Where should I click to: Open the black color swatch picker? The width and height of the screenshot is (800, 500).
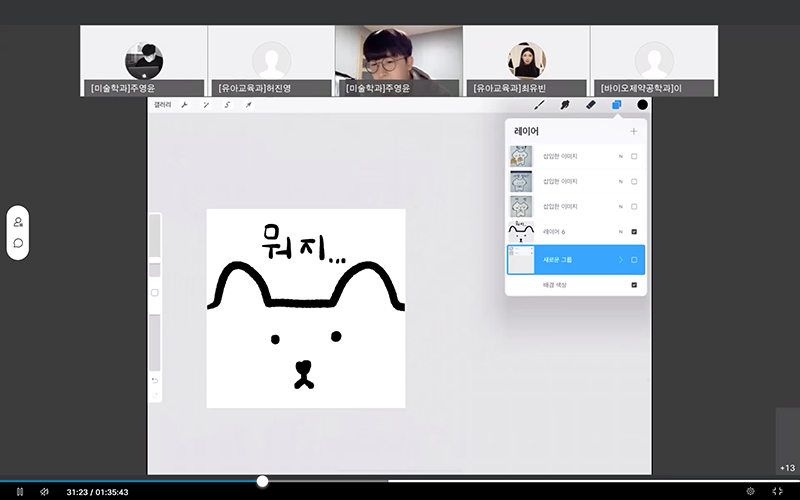642,104
